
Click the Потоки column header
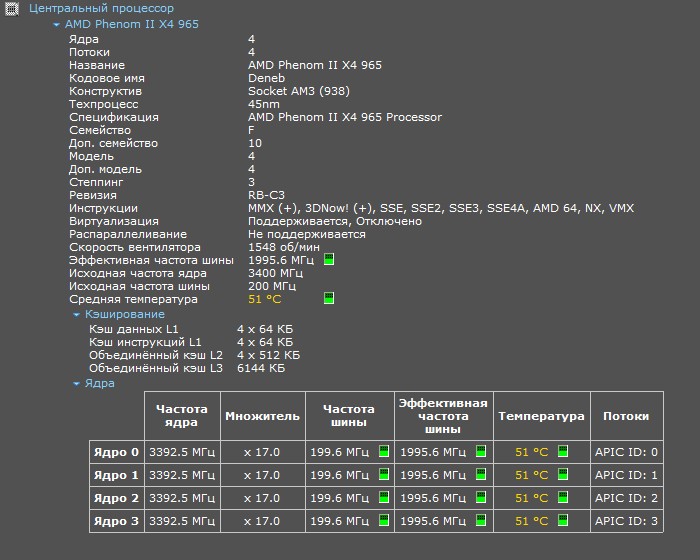pos(626,416)
